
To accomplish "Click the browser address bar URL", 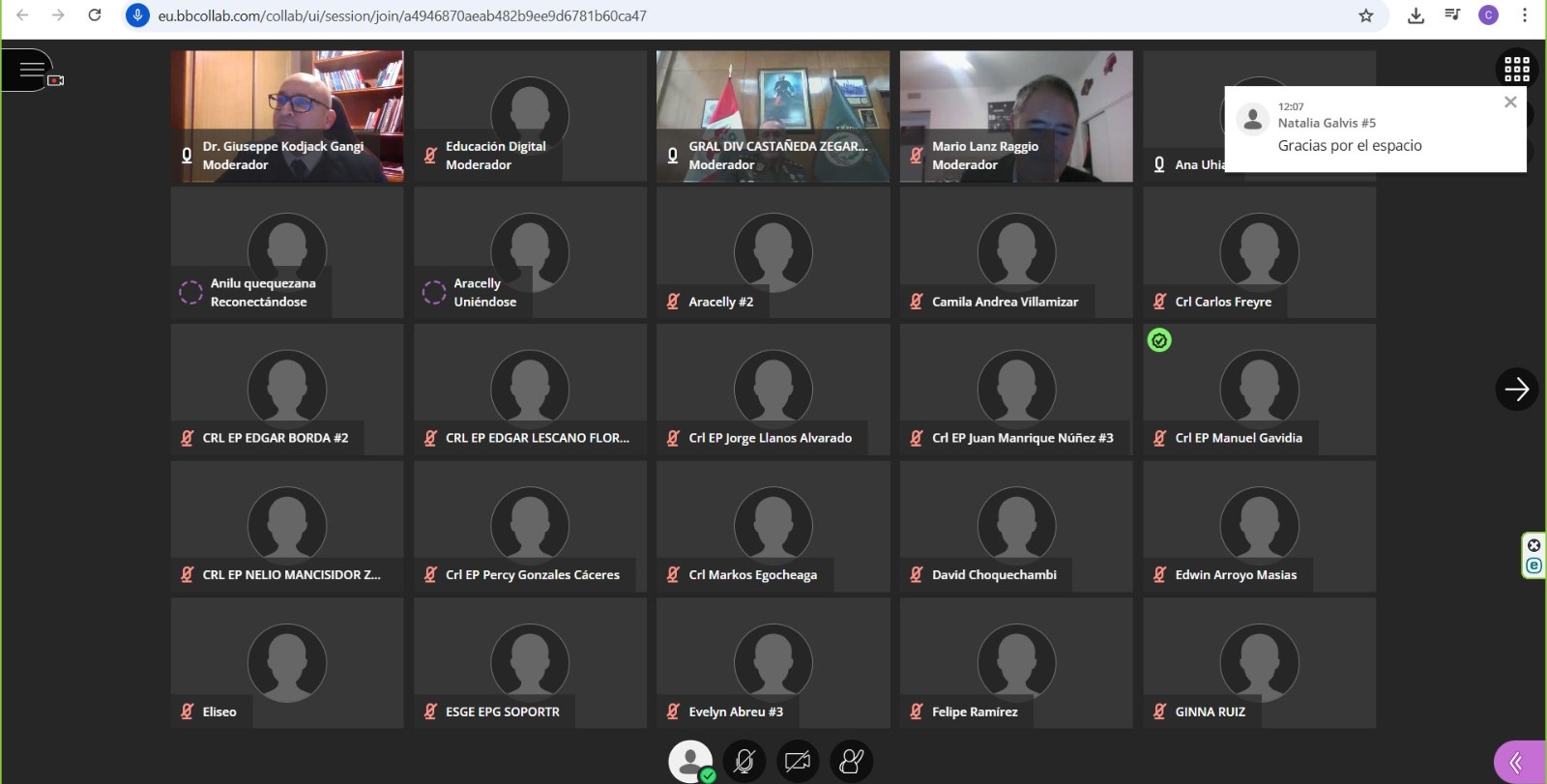I will click(x=402, y=15).
